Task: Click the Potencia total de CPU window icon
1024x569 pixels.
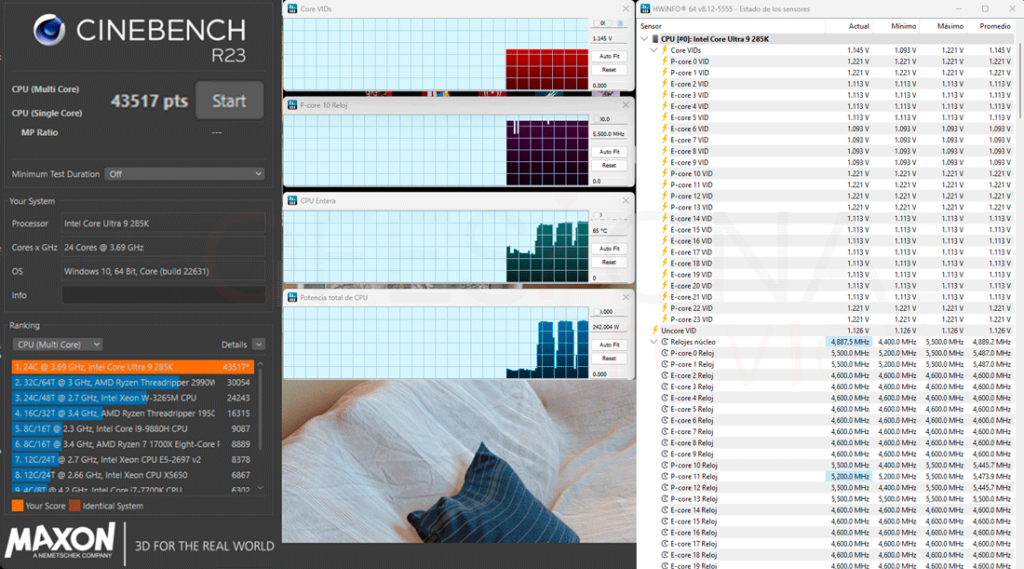Action: (292, 297)
